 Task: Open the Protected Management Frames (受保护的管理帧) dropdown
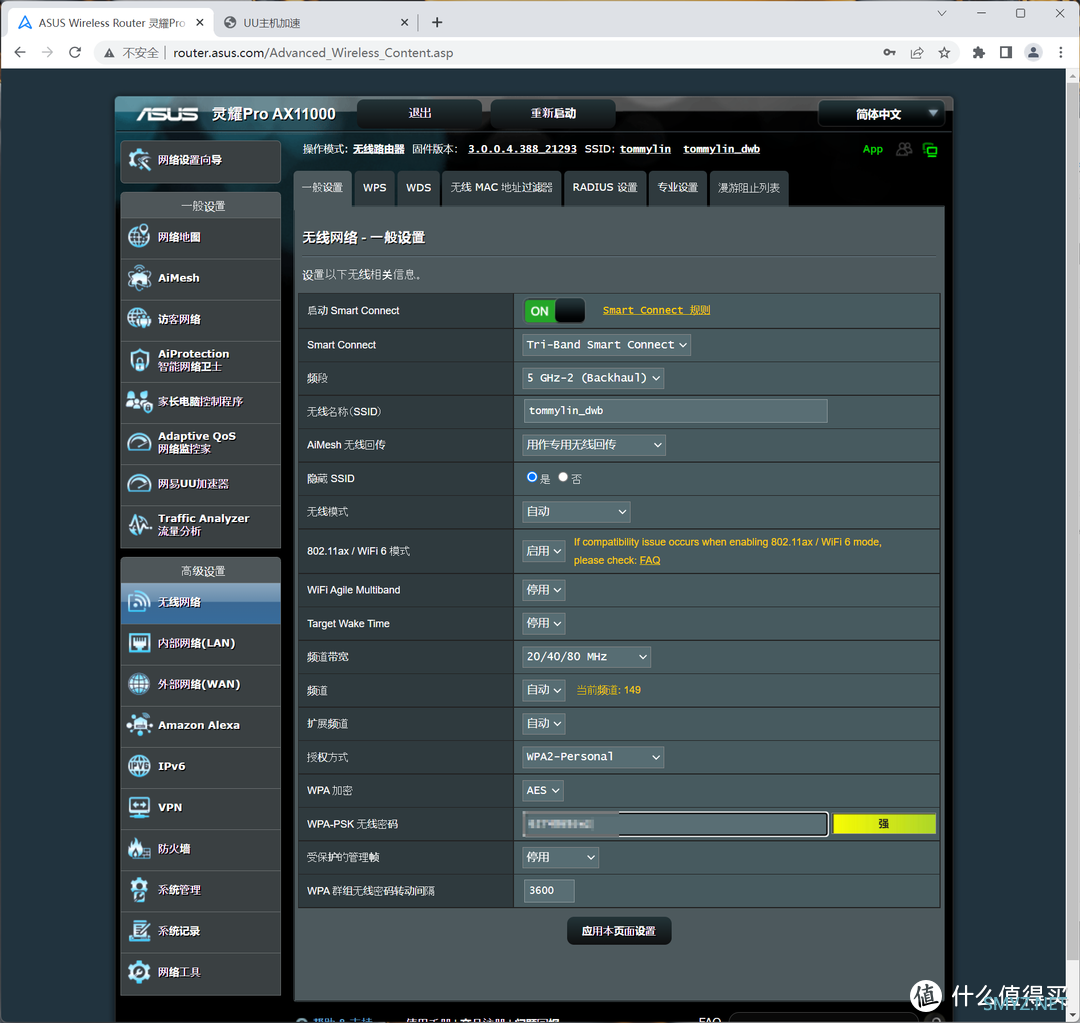(561, 858)
